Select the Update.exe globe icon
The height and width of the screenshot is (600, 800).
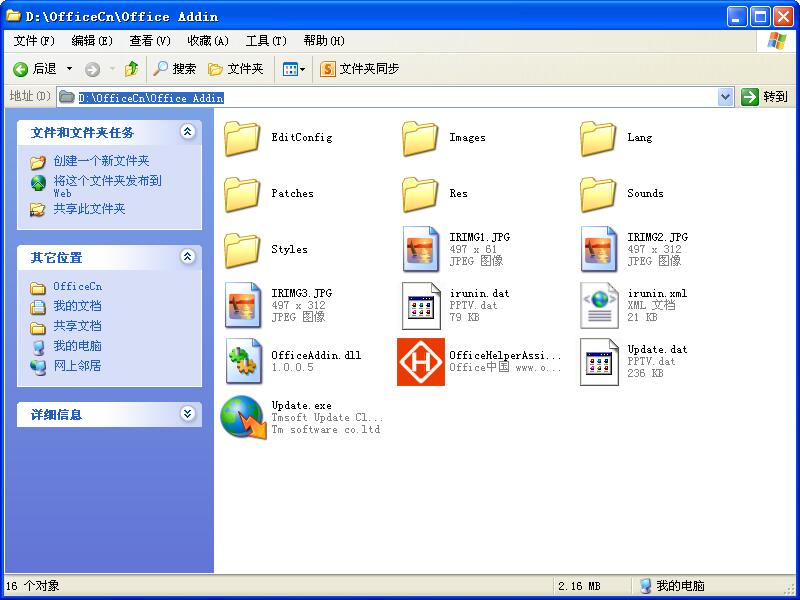coord(243,417)
